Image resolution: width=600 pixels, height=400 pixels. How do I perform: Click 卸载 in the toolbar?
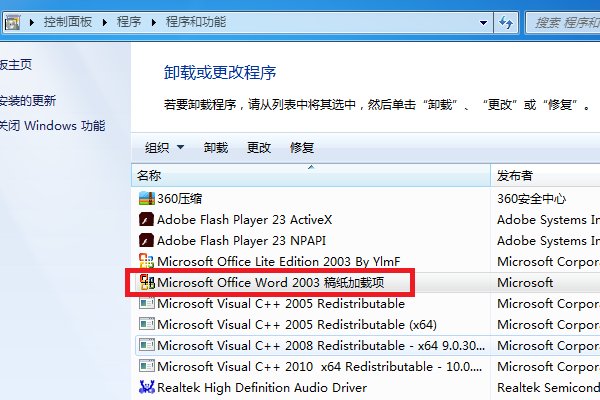[216, 147]
